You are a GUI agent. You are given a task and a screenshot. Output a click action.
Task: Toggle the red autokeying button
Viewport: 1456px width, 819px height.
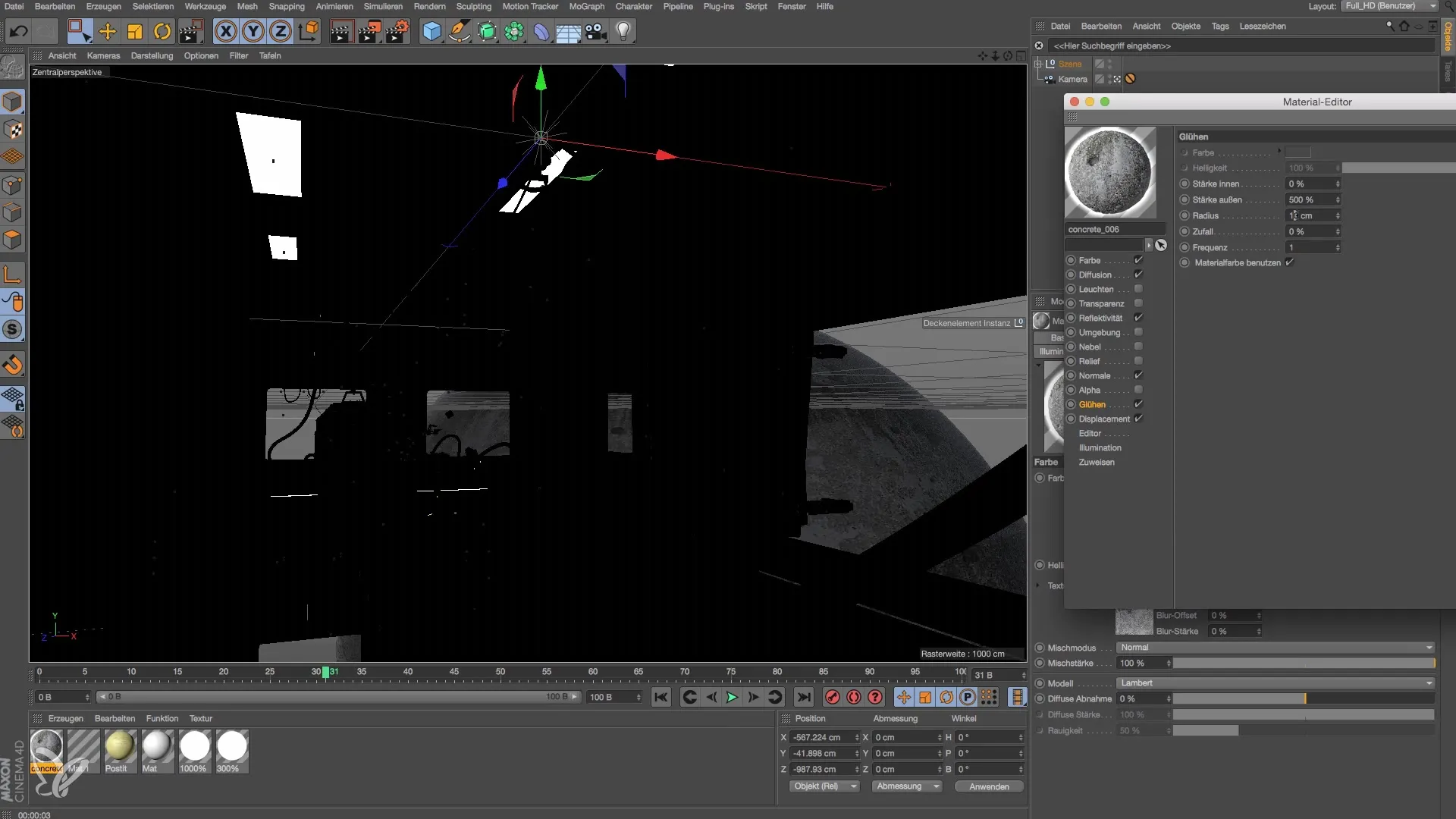pyautogui.click(x=854, y=697)
